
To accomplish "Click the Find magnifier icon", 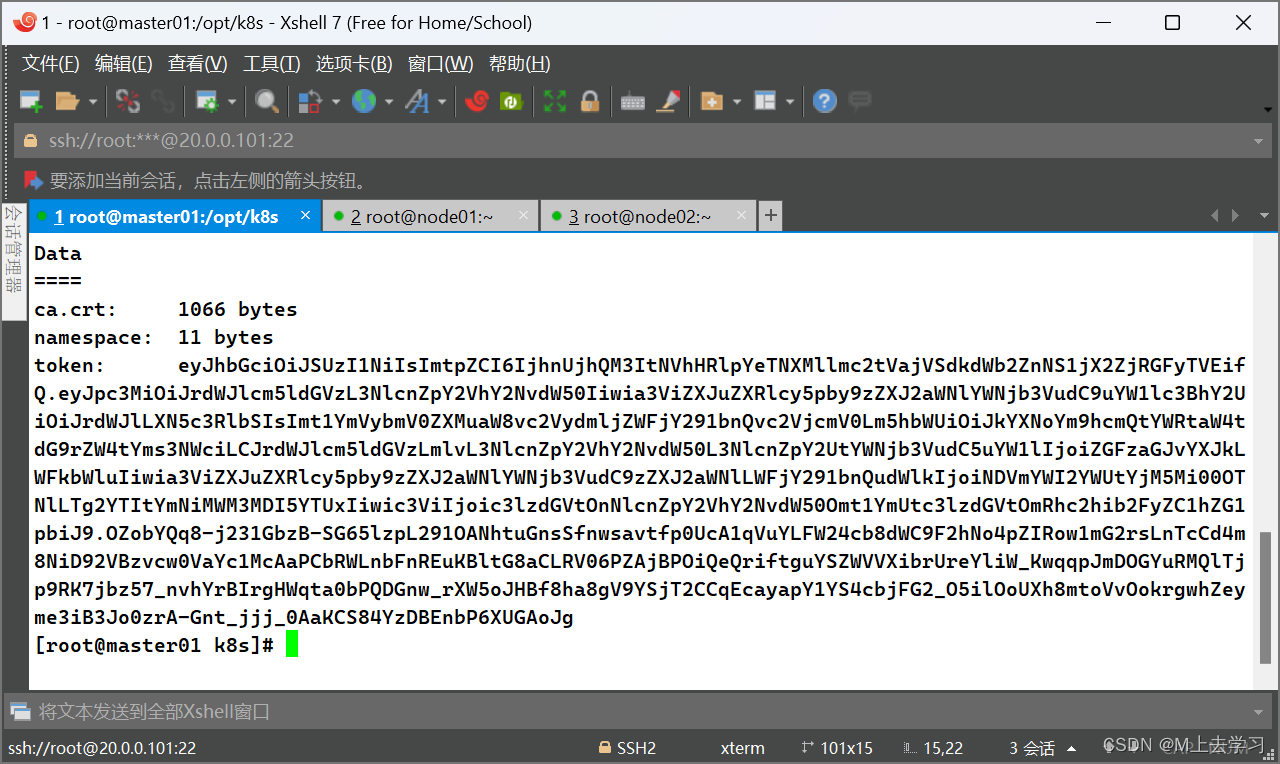I will (x=266, y=101).
